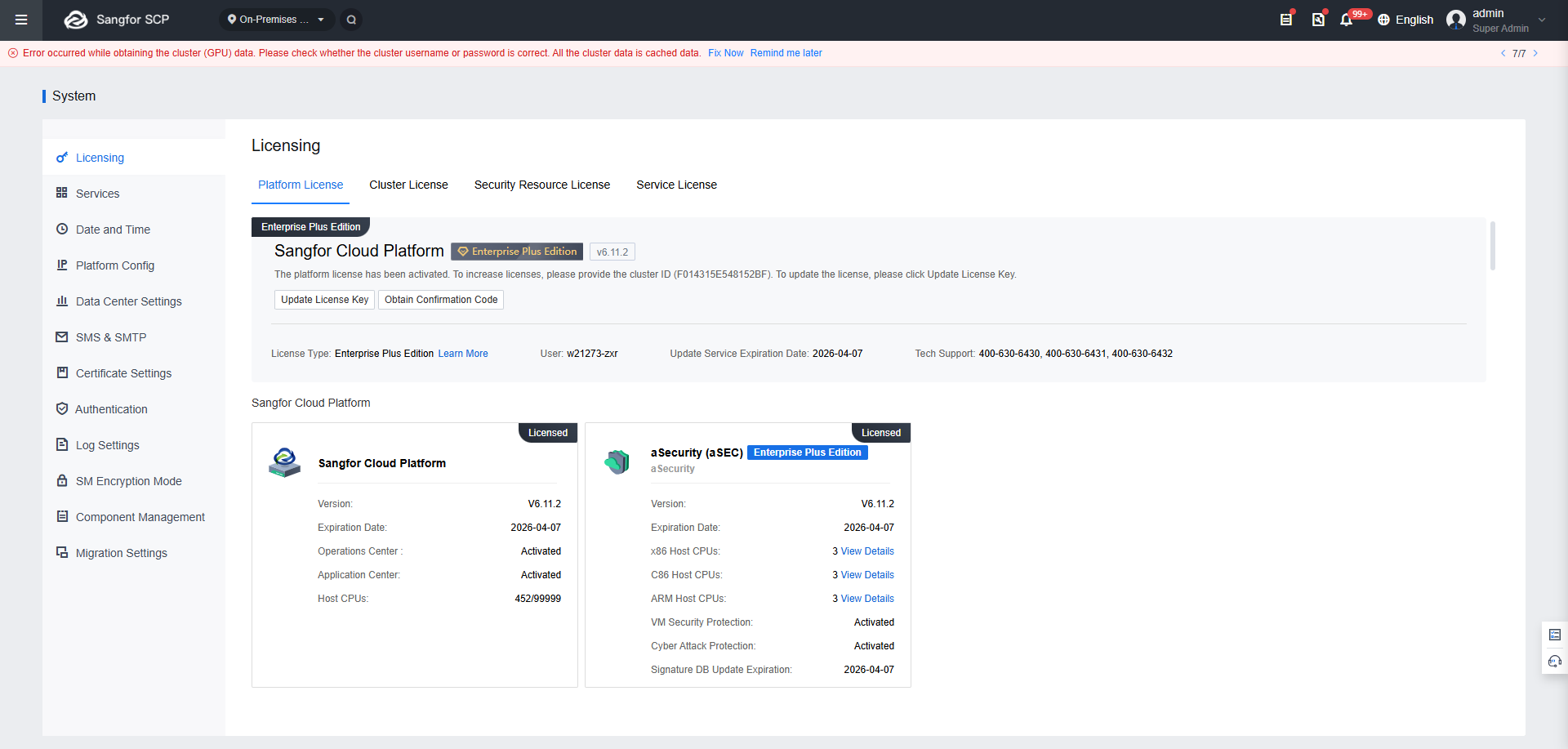This screenshot has width=1568, height=749.
Task: Click the SM Encryption Mode lock icon
Action: click(x=62, y=481)
